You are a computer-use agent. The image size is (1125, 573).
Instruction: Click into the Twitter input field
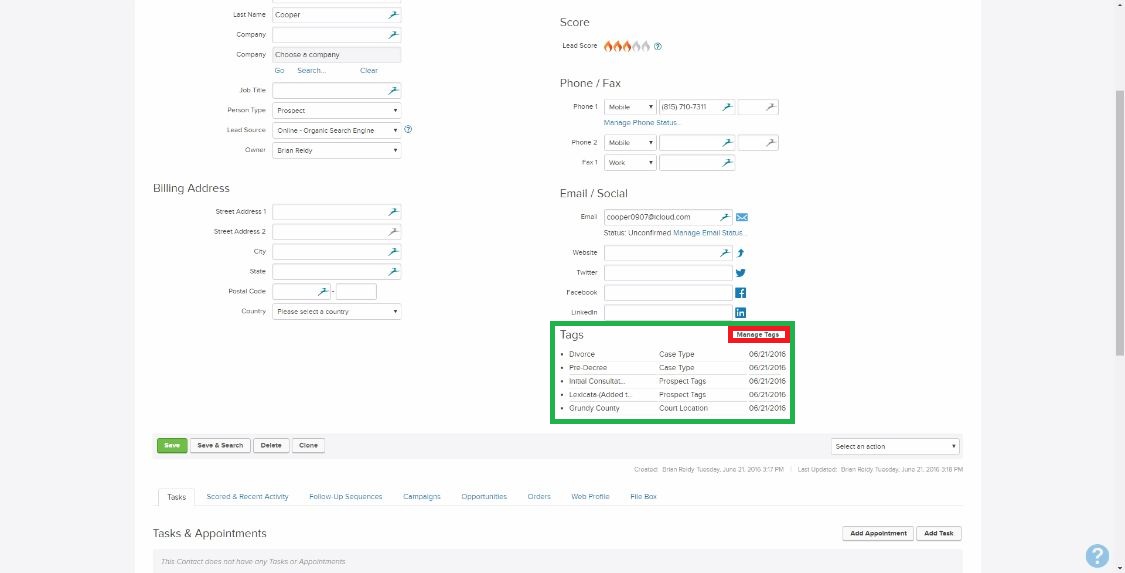(668, 273)
